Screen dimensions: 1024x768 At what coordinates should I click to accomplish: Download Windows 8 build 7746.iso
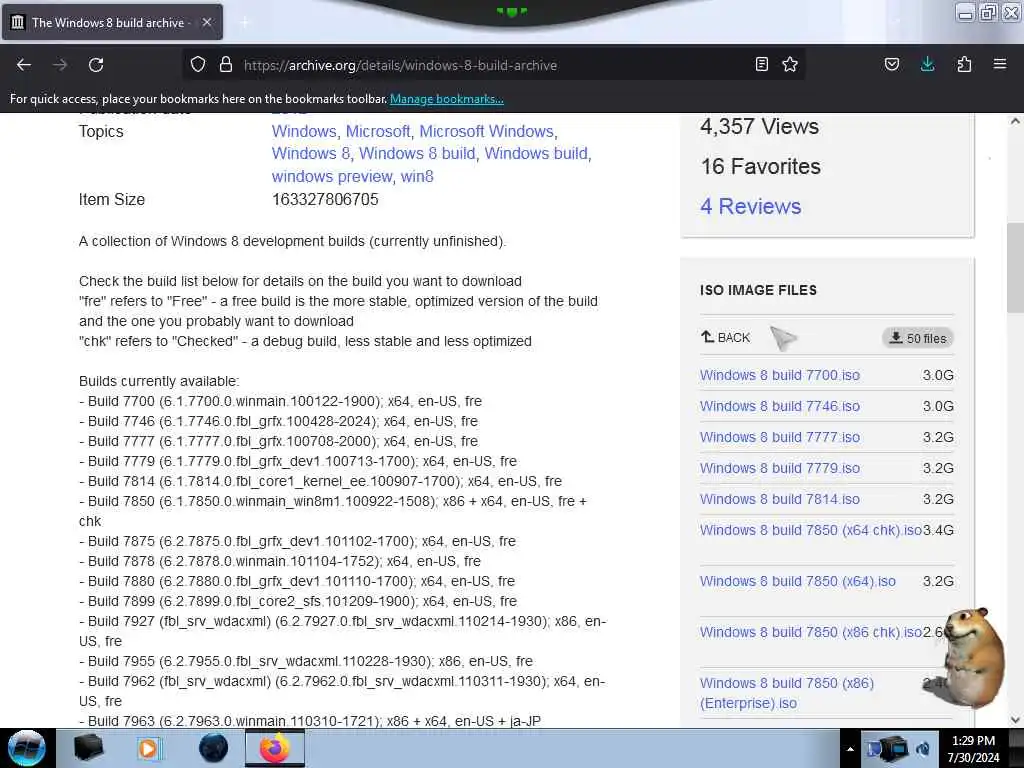click(x=780, y=406)
